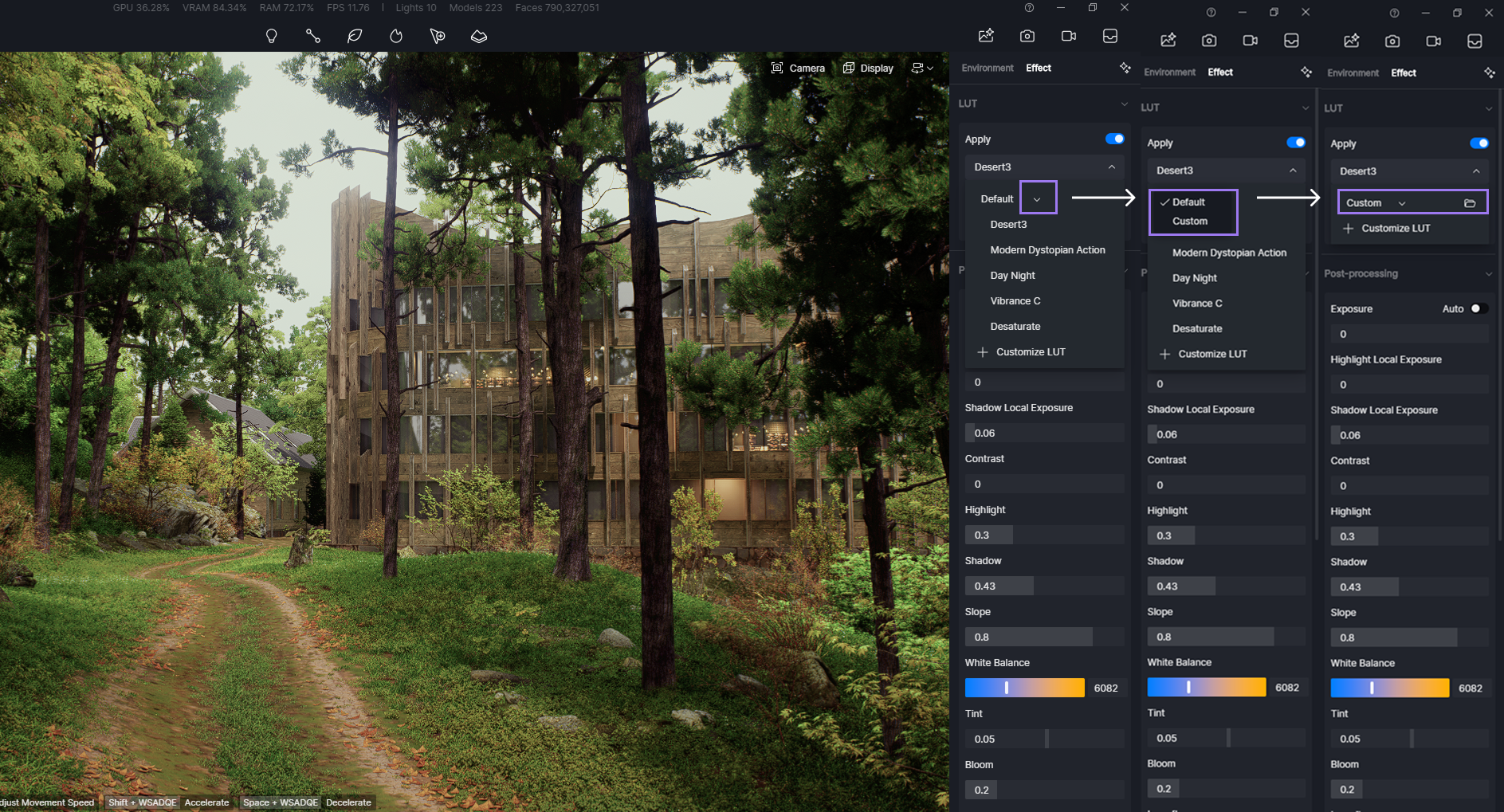Switch to the Environment tab in the middle panel

1170,72
